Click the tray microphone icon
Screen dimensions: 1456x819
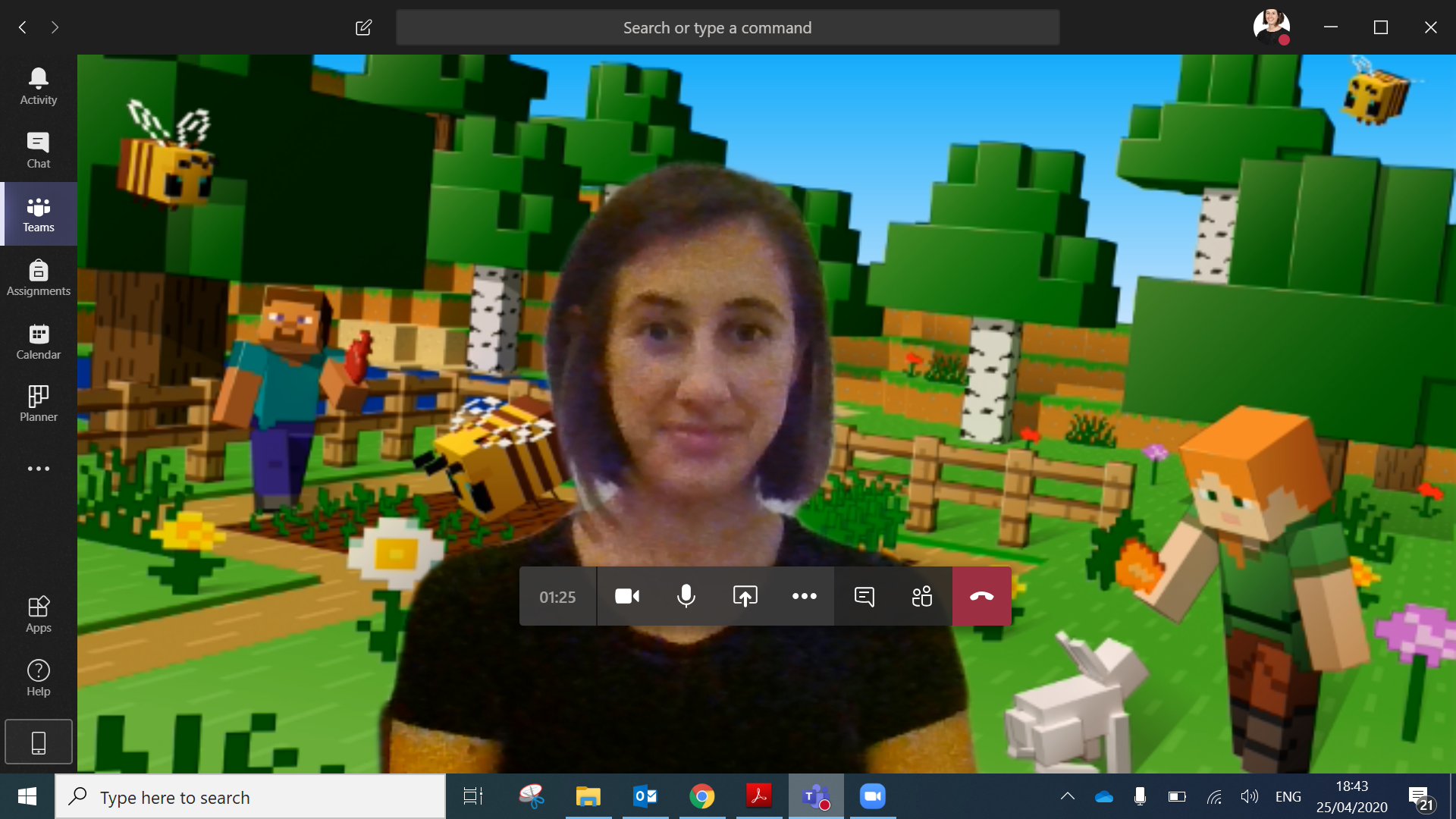[1140, 796]
